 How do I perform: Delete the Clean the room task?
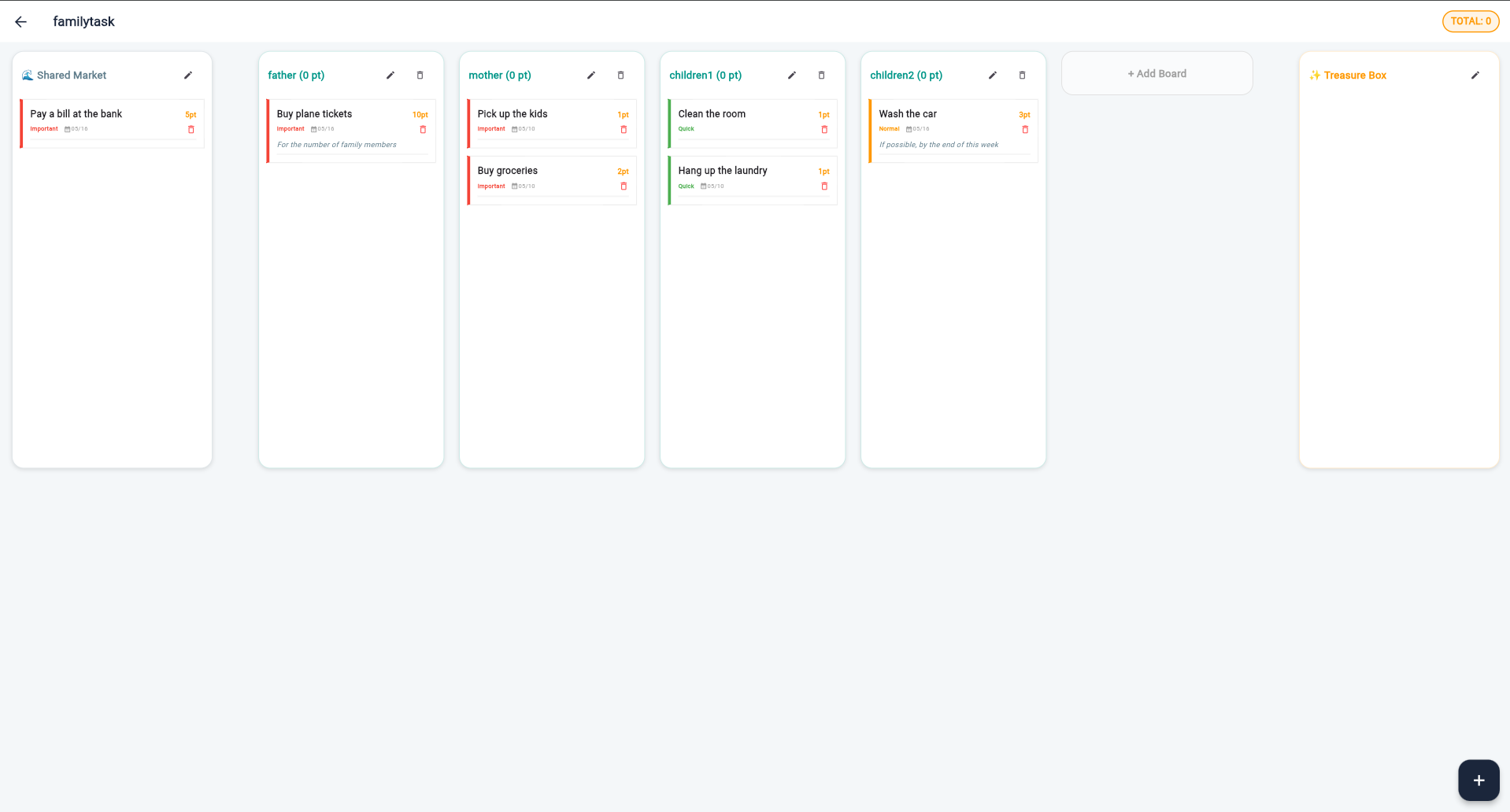pyautogui.click(x=824, y=130)
